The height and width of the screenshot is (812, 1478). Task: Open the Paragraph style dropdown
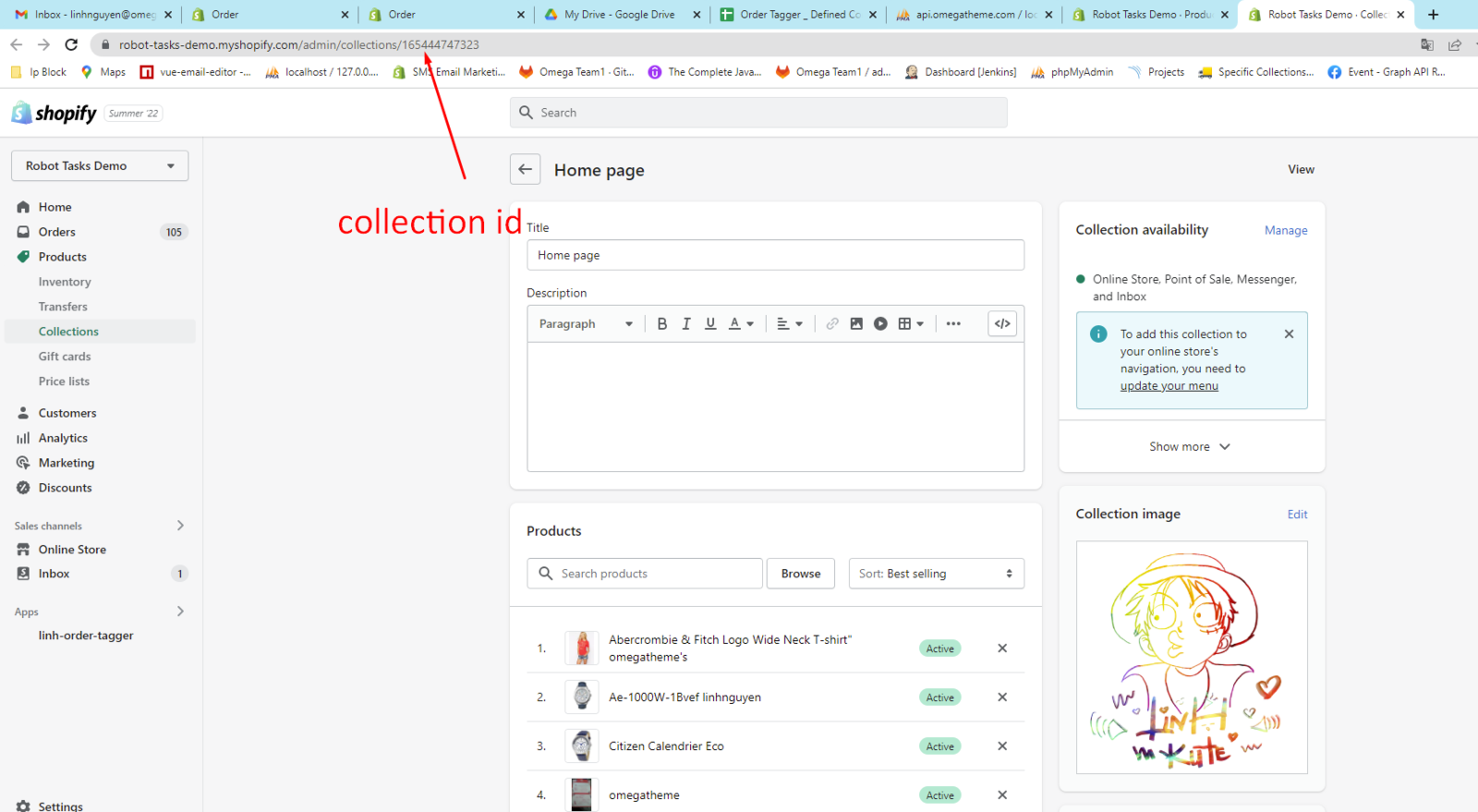586,324
